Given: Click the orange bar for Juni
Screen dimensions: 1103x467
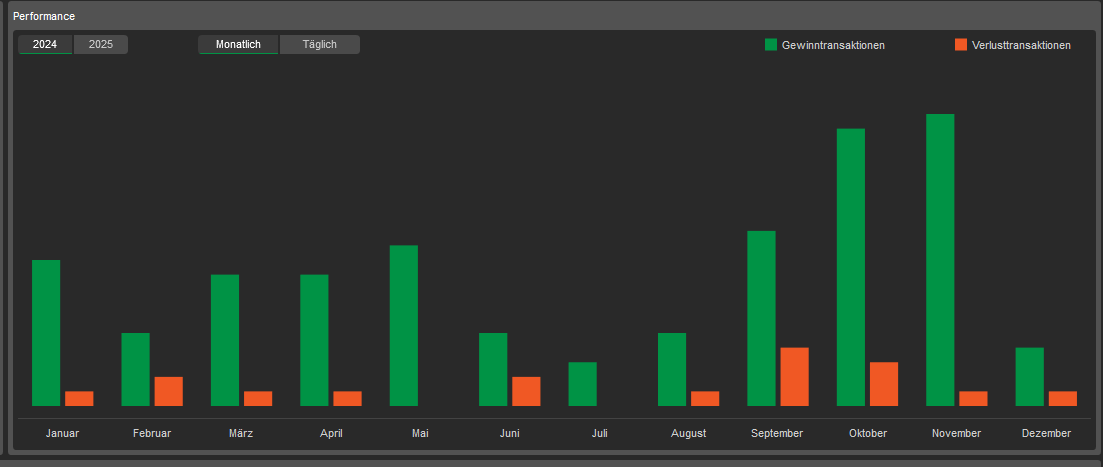Looking at the screenshot, I should click(526, 391).
